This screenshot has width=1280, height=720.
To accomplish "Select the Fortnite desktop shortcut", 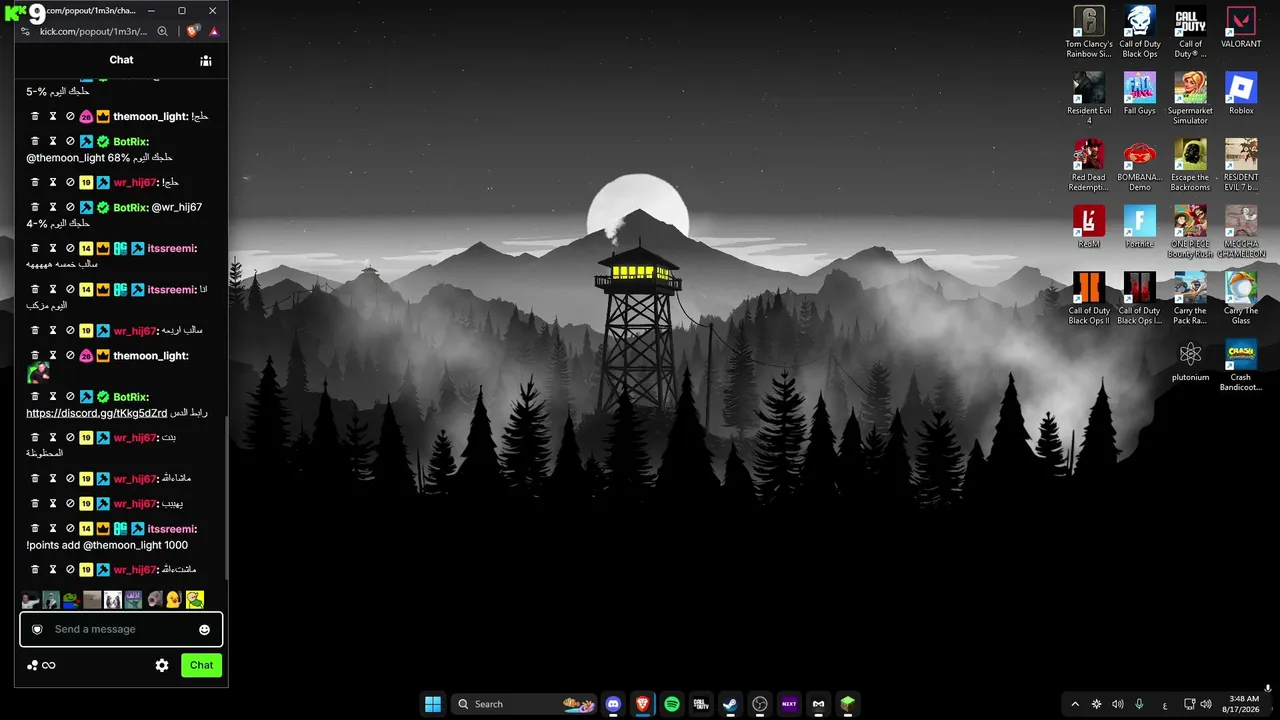I will click(1140, 227).
